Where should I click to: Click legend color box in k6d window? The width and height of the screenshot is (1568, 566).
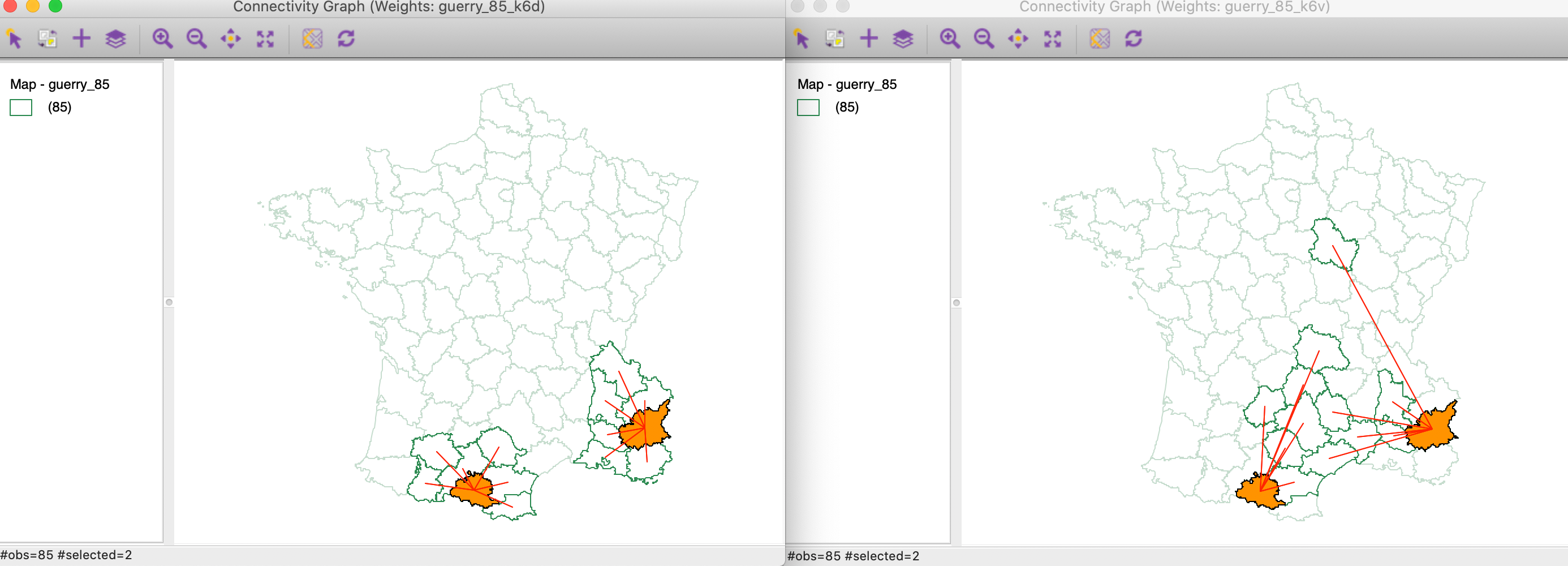click(x=21, y=108)
